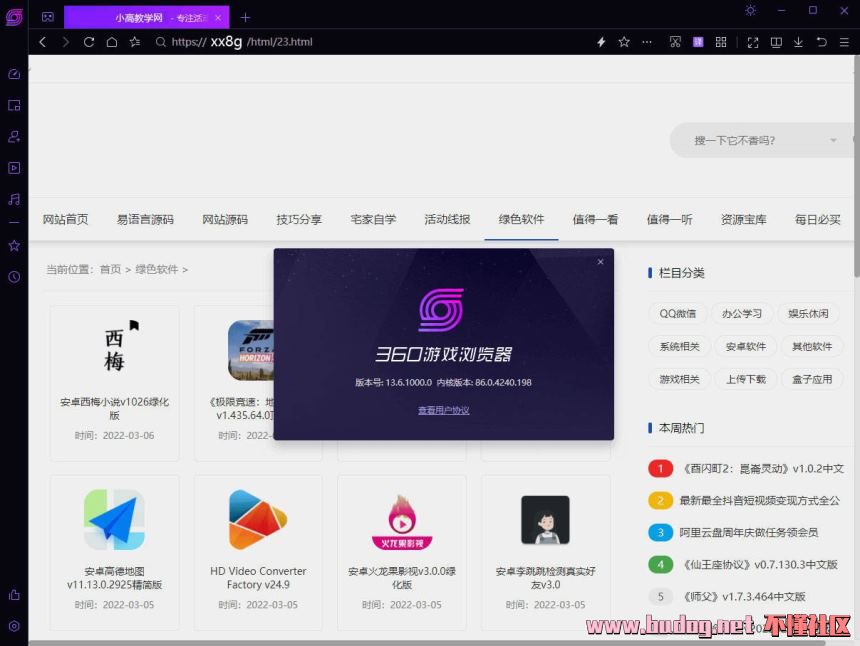The width and height of the screenshot is (860, 646).
Task: Open the three-dot more options in address bar
Action: pyautogui.click(x=647, y=42)
